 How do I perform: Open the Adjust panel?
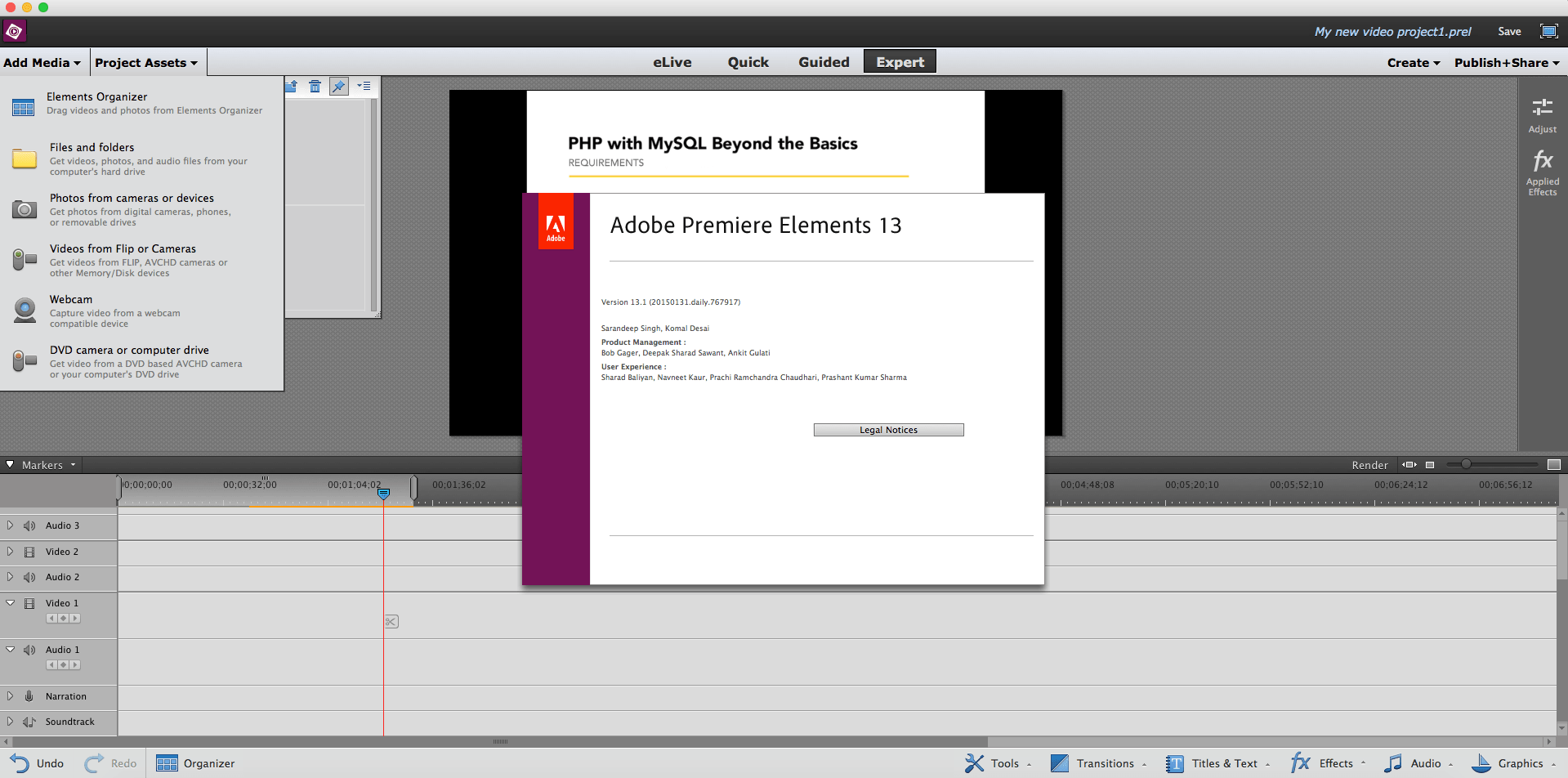pyautogui.click(x=1543, y=115)
